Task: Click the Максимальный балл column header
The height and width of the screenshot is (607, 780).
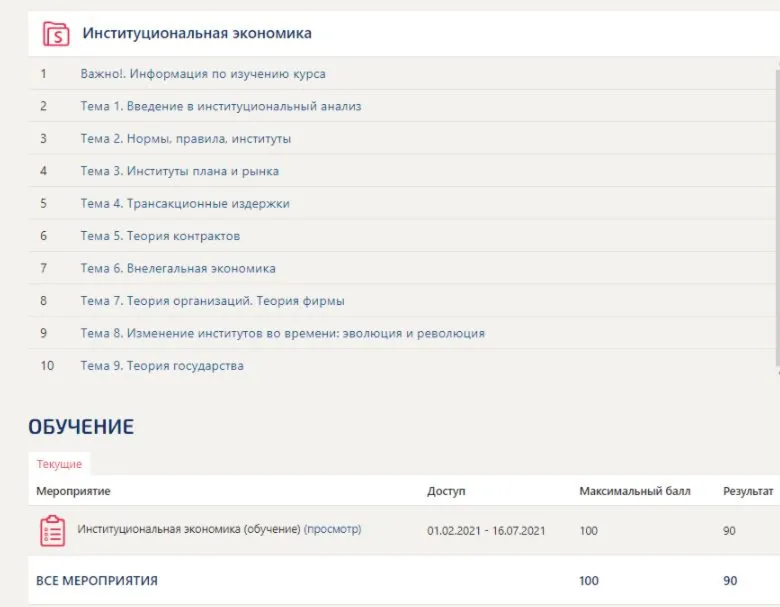Action: 635,491
